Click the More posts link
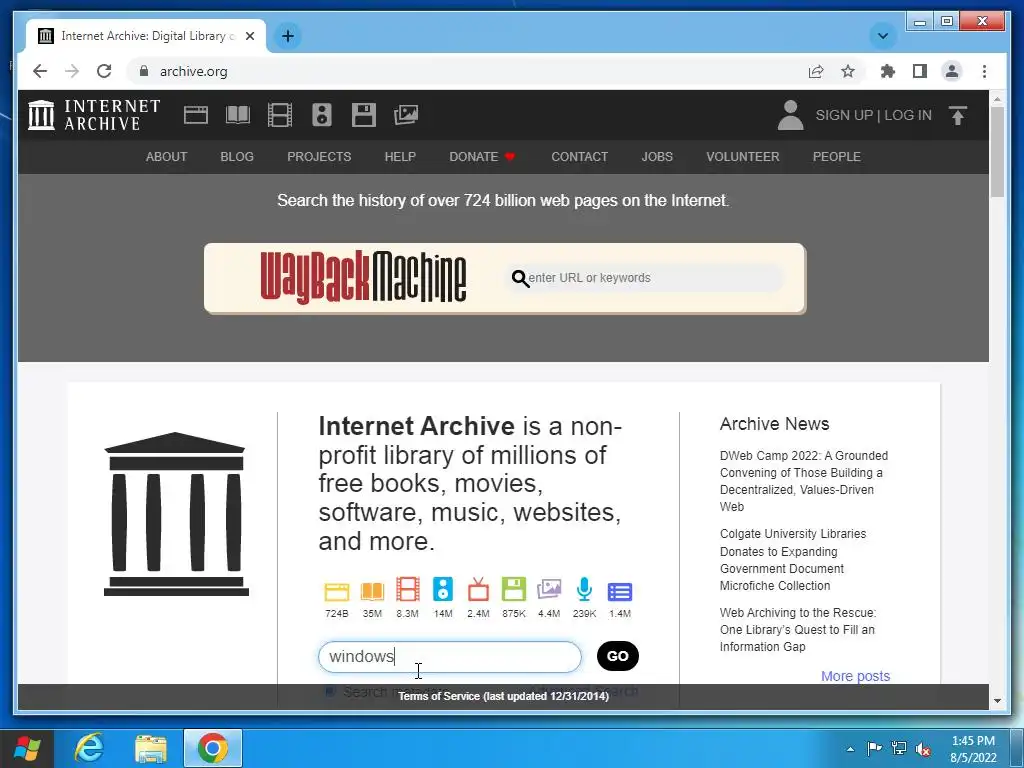Screen dimensions: 1024x768 [856, 676]
